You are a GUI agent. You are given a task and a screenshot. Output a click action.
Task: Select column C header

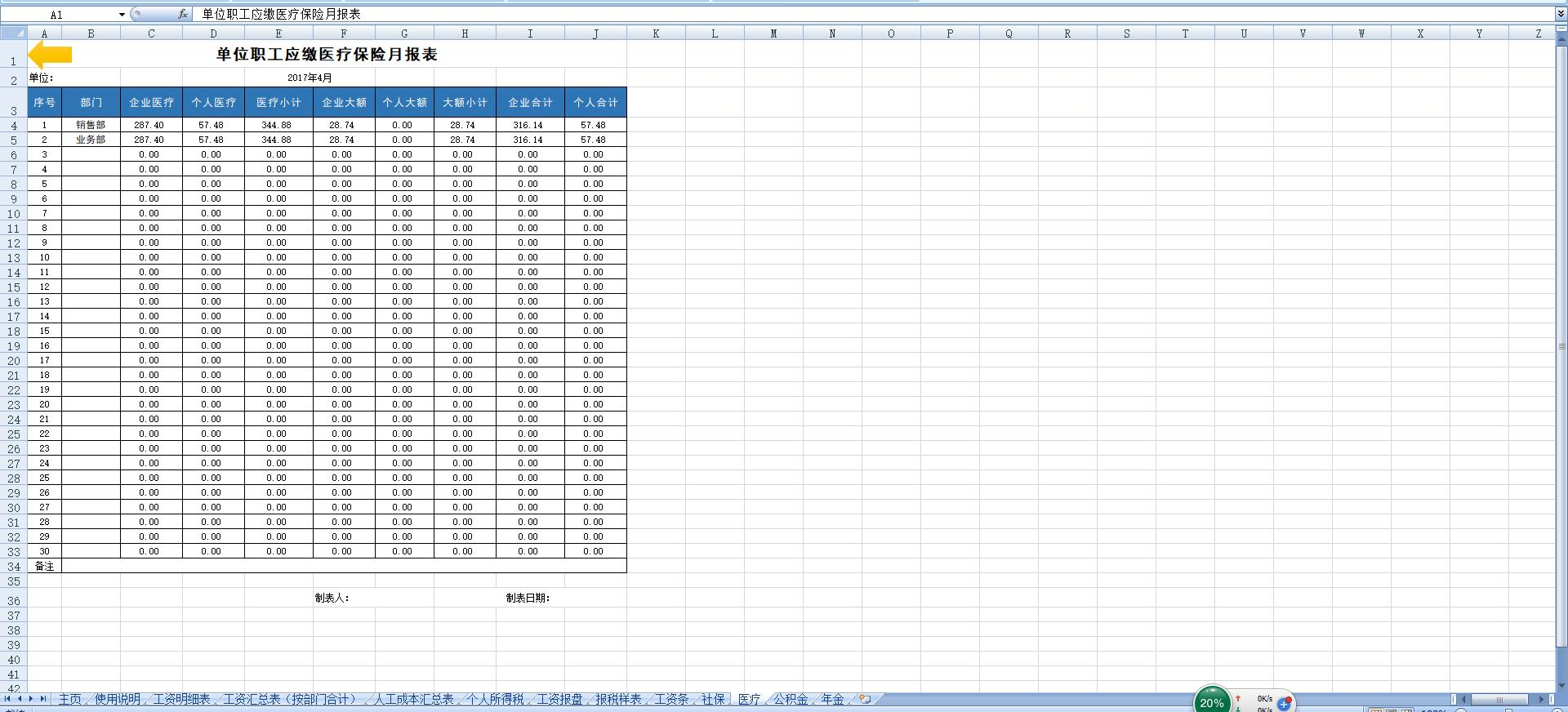point(151,33)
